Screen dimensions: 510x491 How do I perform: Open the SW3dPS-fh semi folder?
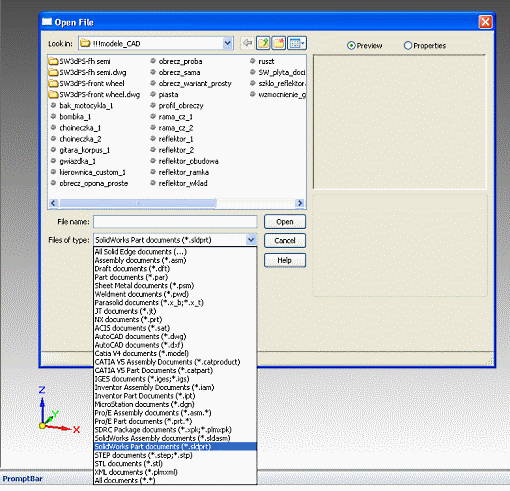79,61
